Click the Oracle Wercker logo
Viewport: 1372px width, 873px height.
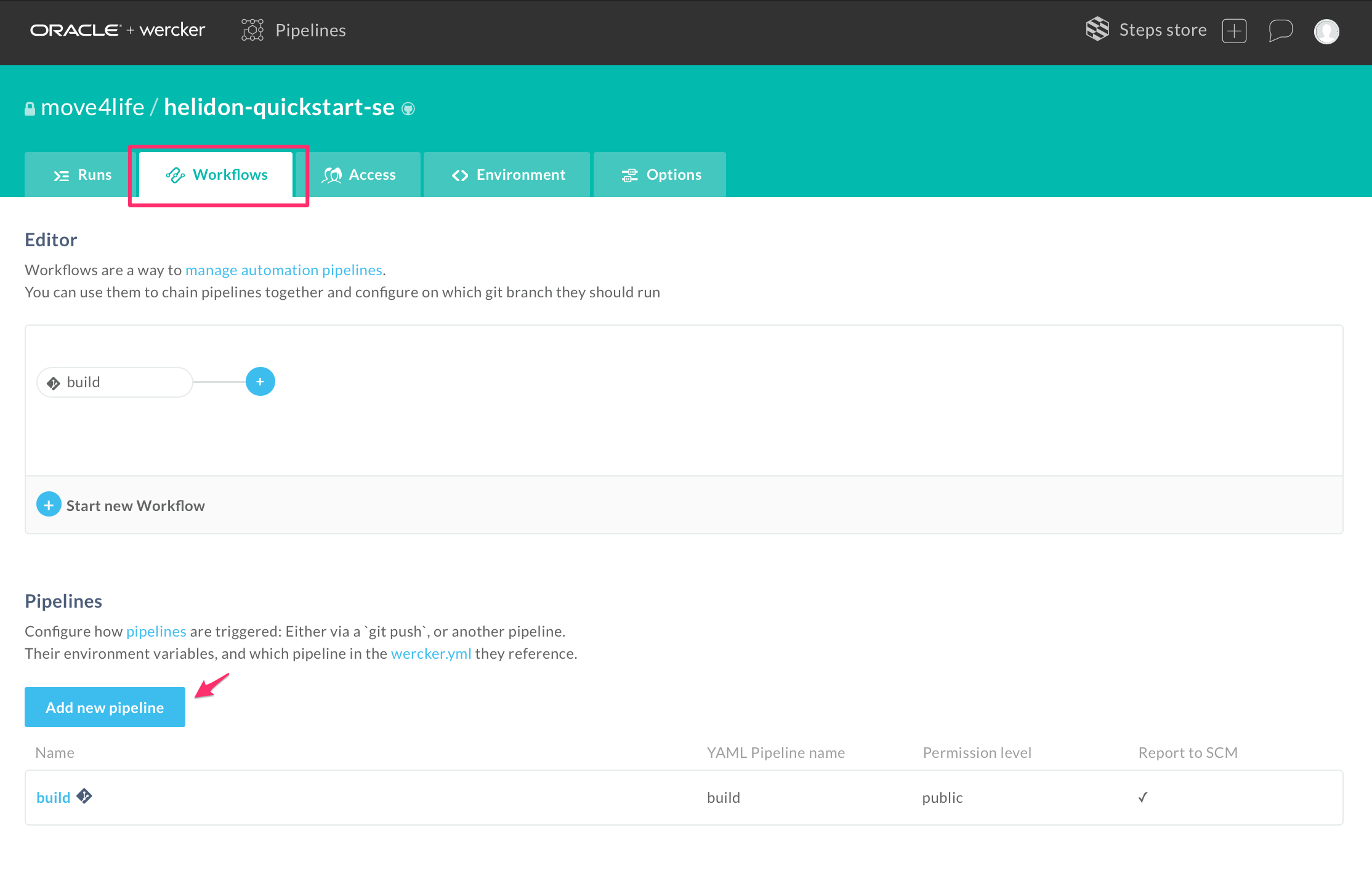coord(117,30)
